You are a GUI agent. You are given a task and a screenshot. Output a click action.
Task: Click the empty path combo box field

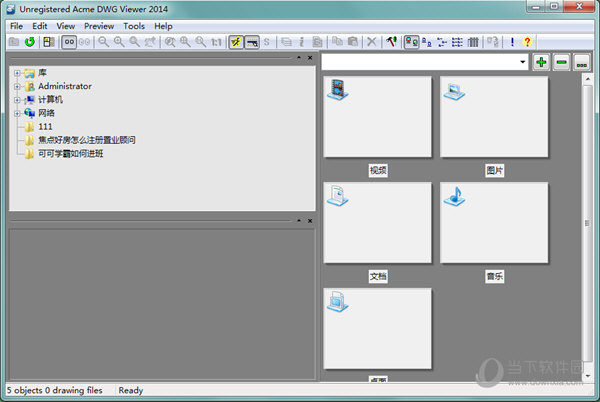click(420, 62)
